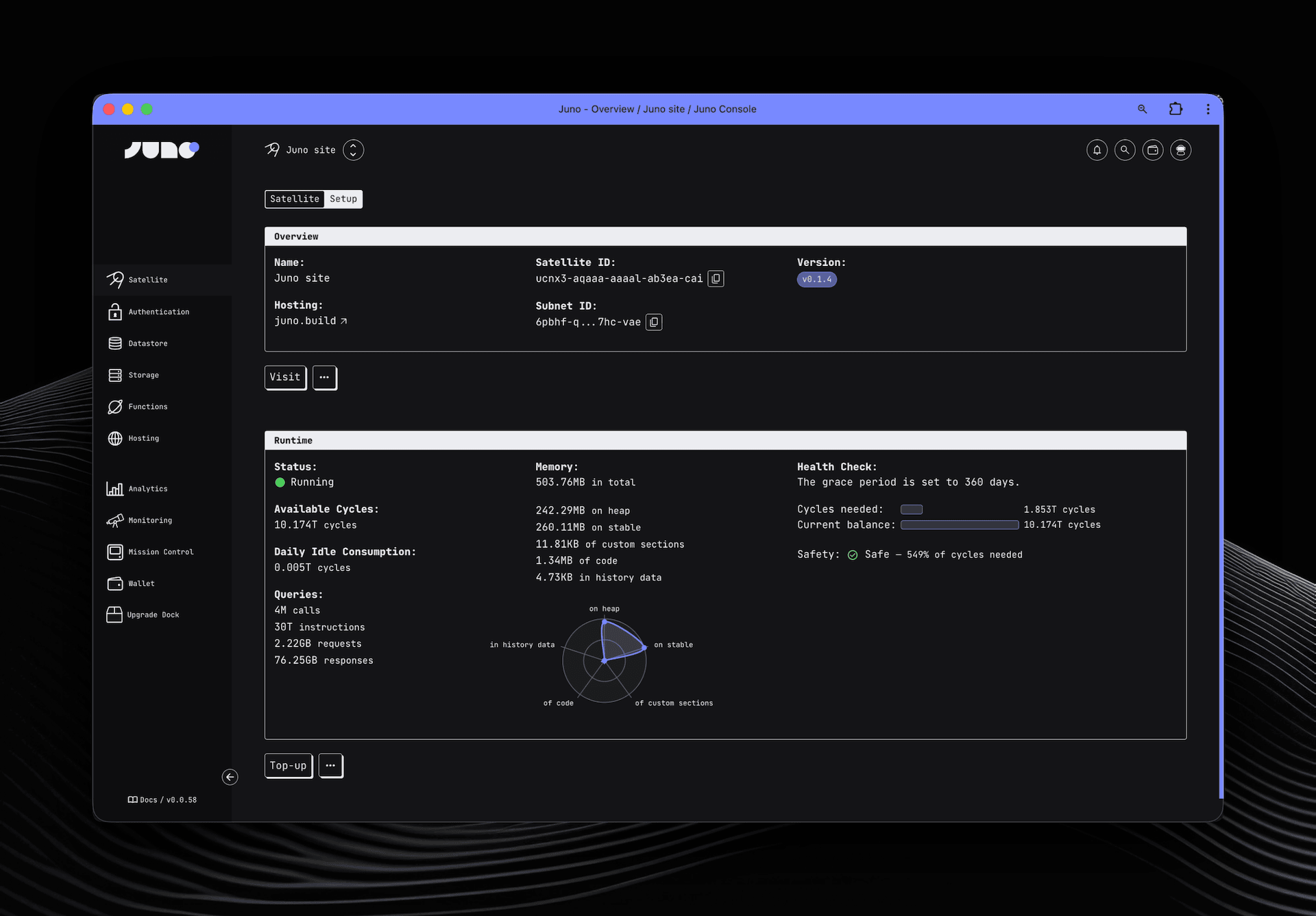Click the 503.76MB in total memory value
Viewport: 1316px width, 916px height.
(x=585, y=483)
